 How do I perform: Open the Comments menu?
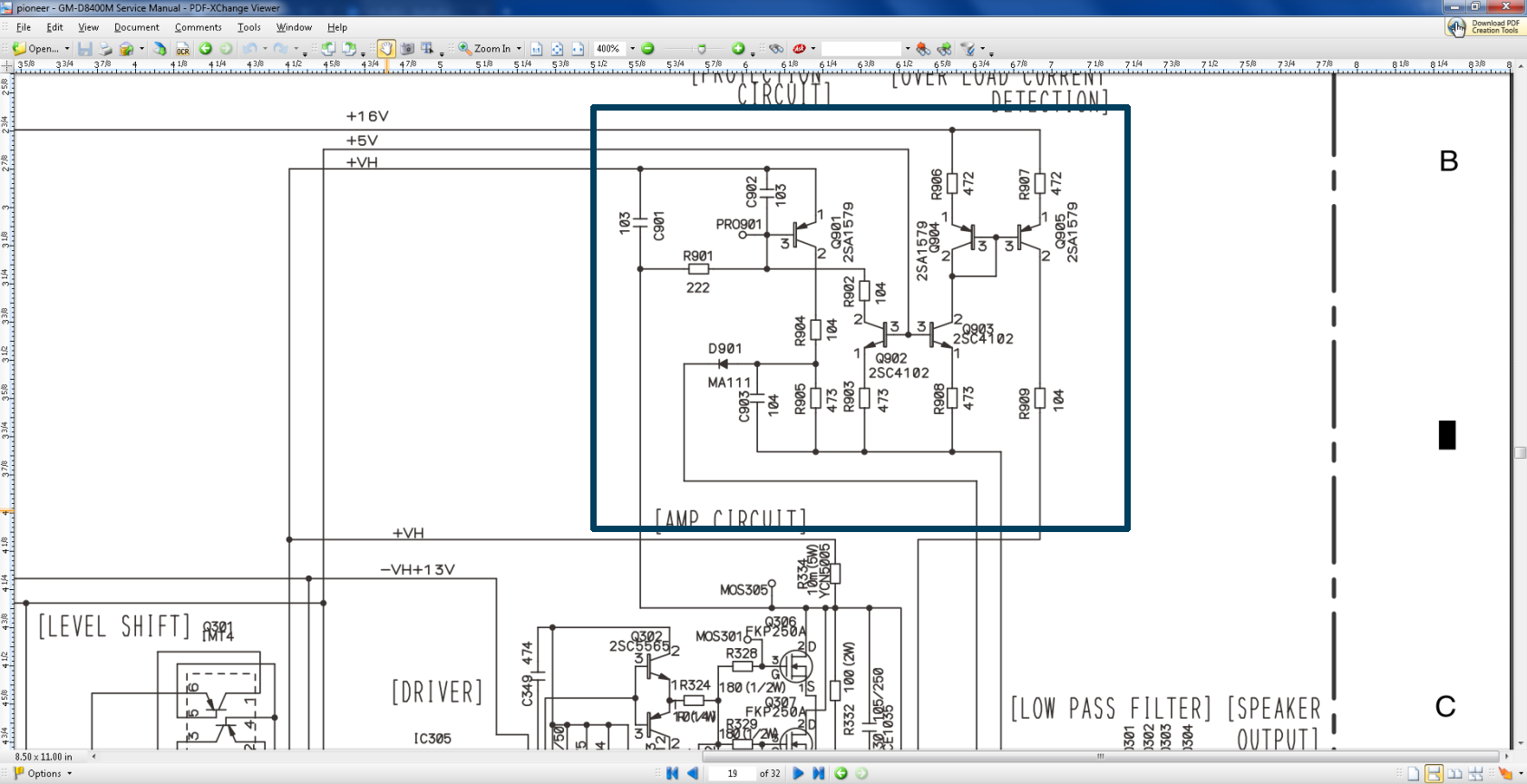point(198,27)
